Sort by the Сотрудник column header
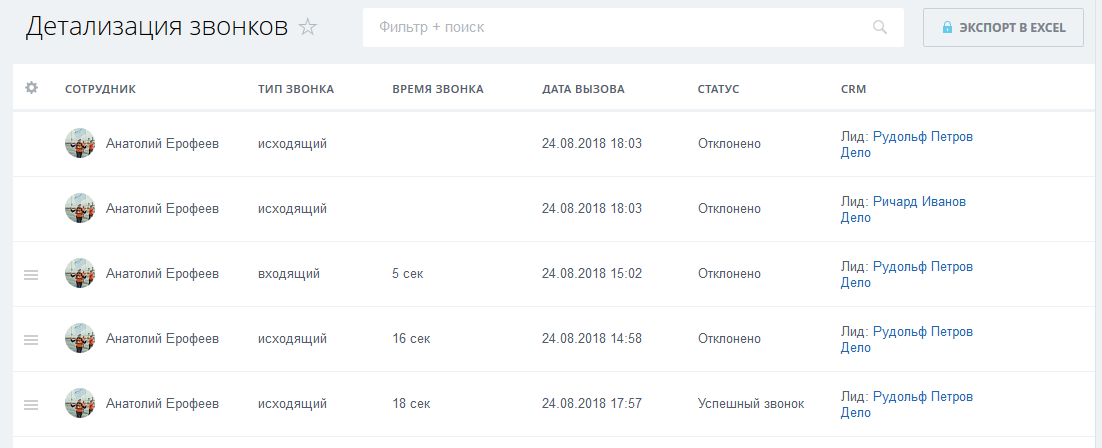 (101, 89)
